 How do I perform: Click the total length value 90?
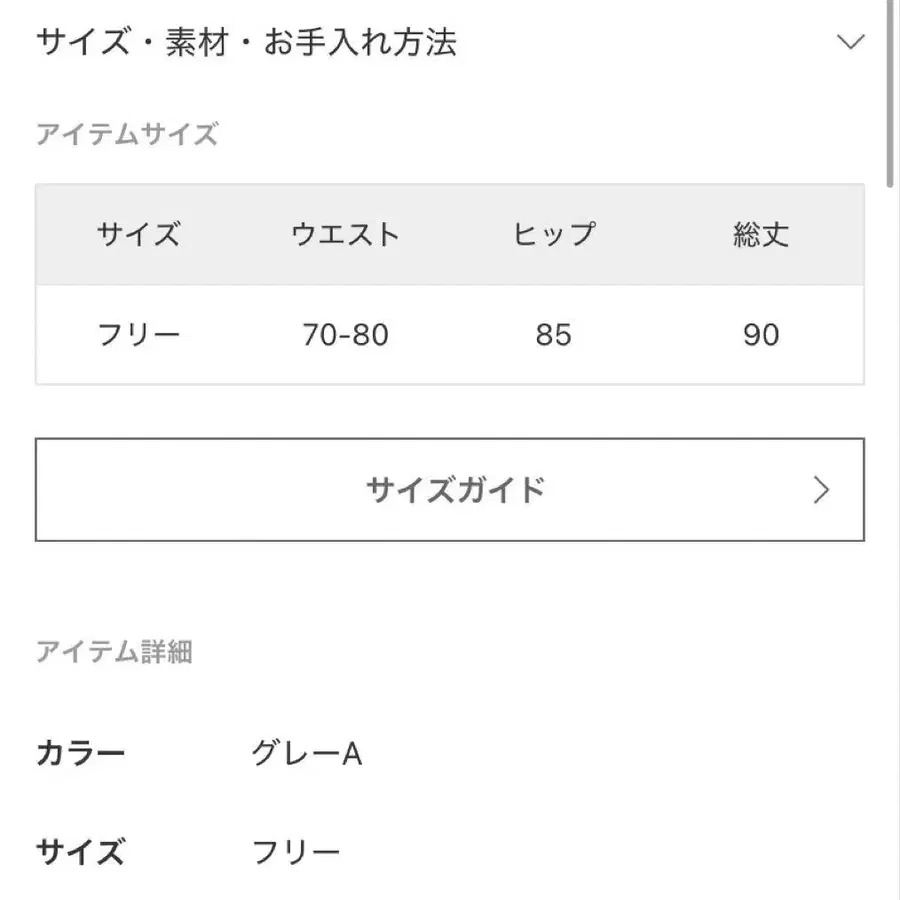[761, 334]
